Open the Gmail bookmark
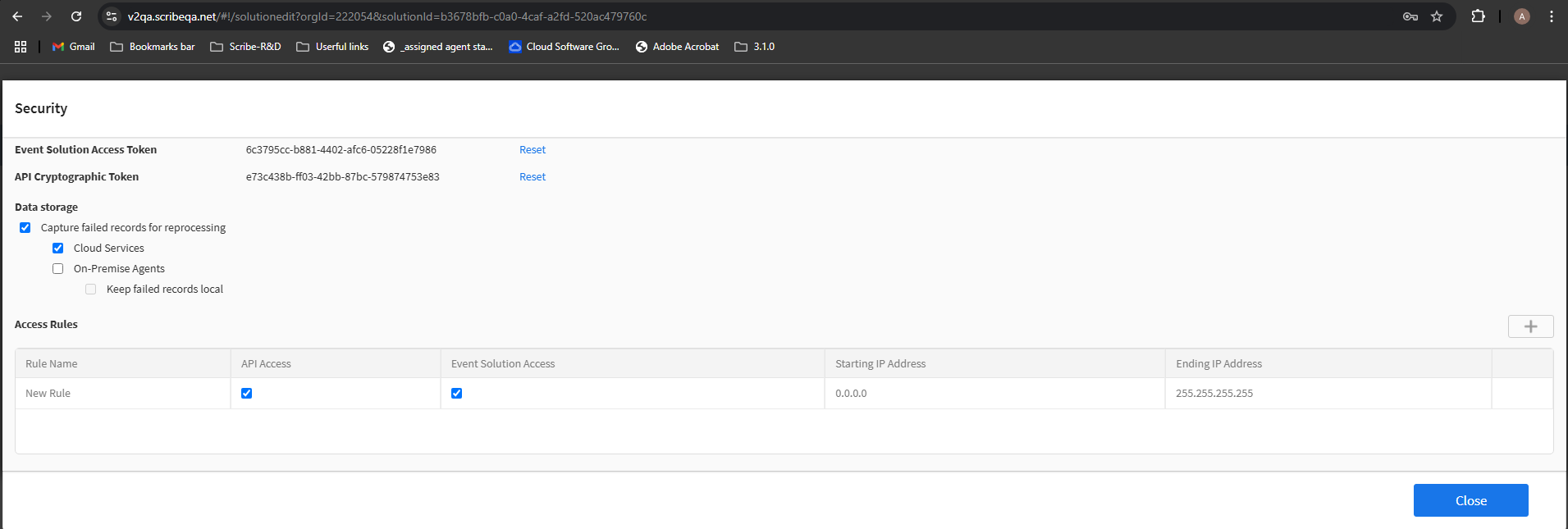This screenshot has height=529, width=1568. 74,47
